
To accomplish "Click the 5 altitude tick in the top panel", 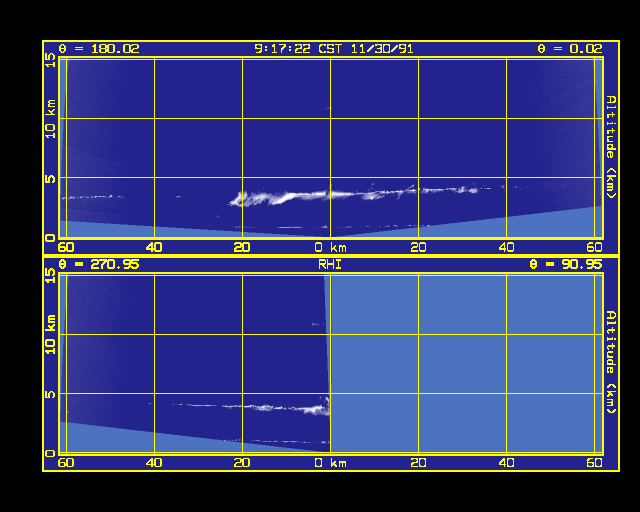I will point(50,178).
